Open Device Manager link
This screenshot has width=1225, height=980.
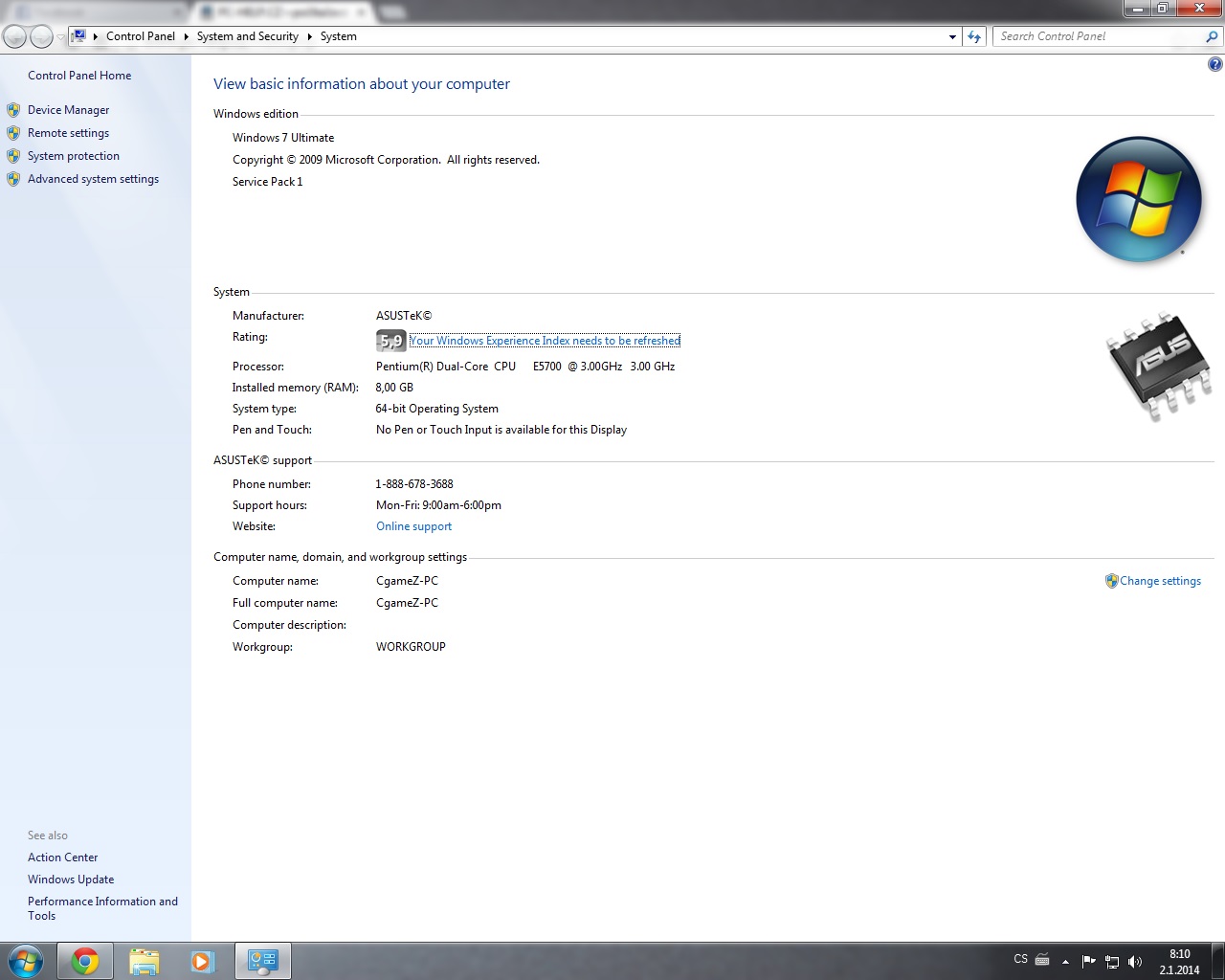click(68, 110)
